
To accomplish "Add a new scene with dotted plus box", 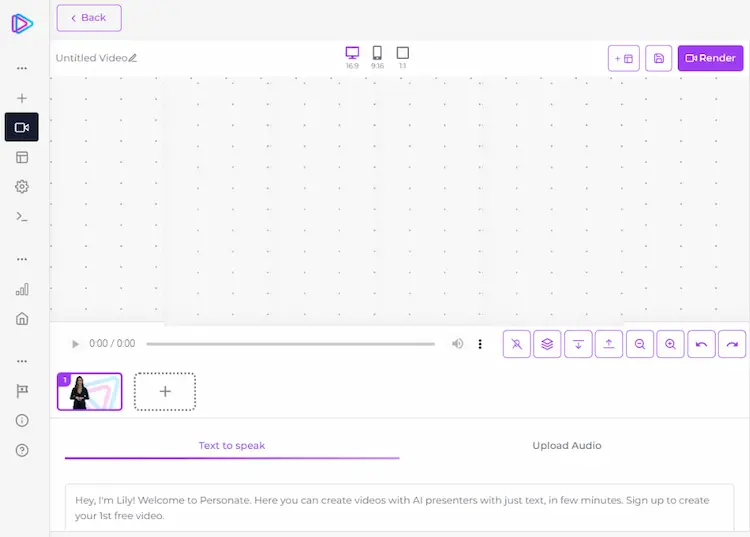I will pos(165,392).
